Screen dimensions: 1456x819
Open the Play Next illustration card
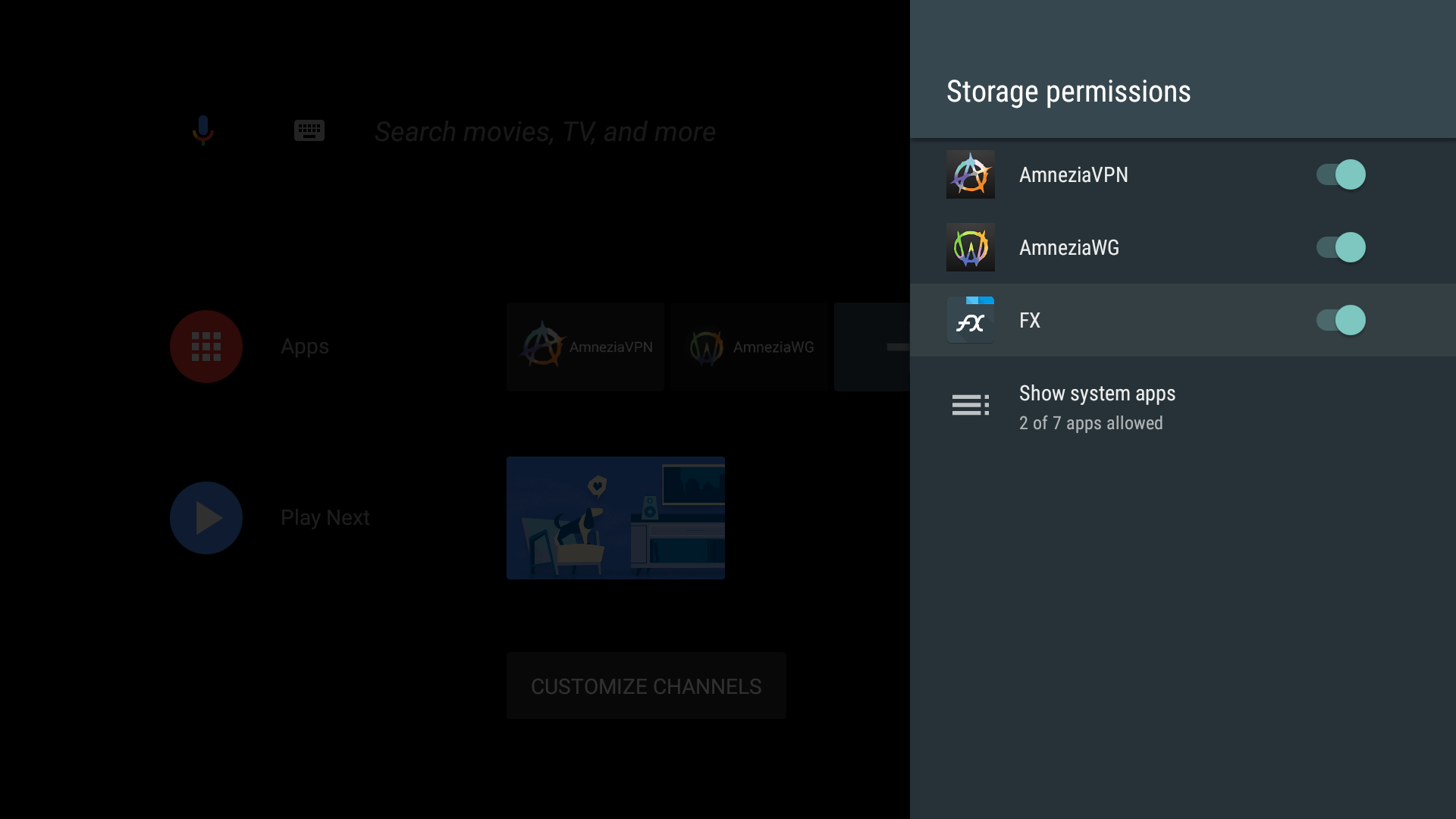pos(616,518)
